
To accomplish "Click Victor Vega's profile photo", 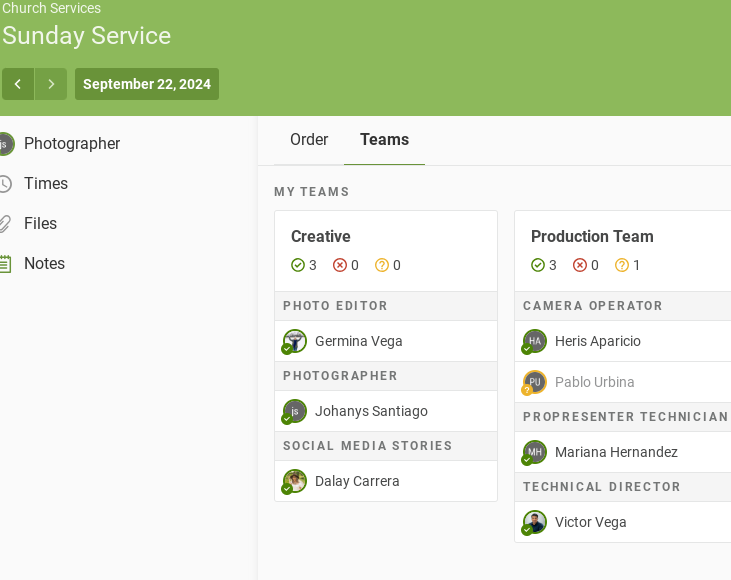I will point(535,522).
